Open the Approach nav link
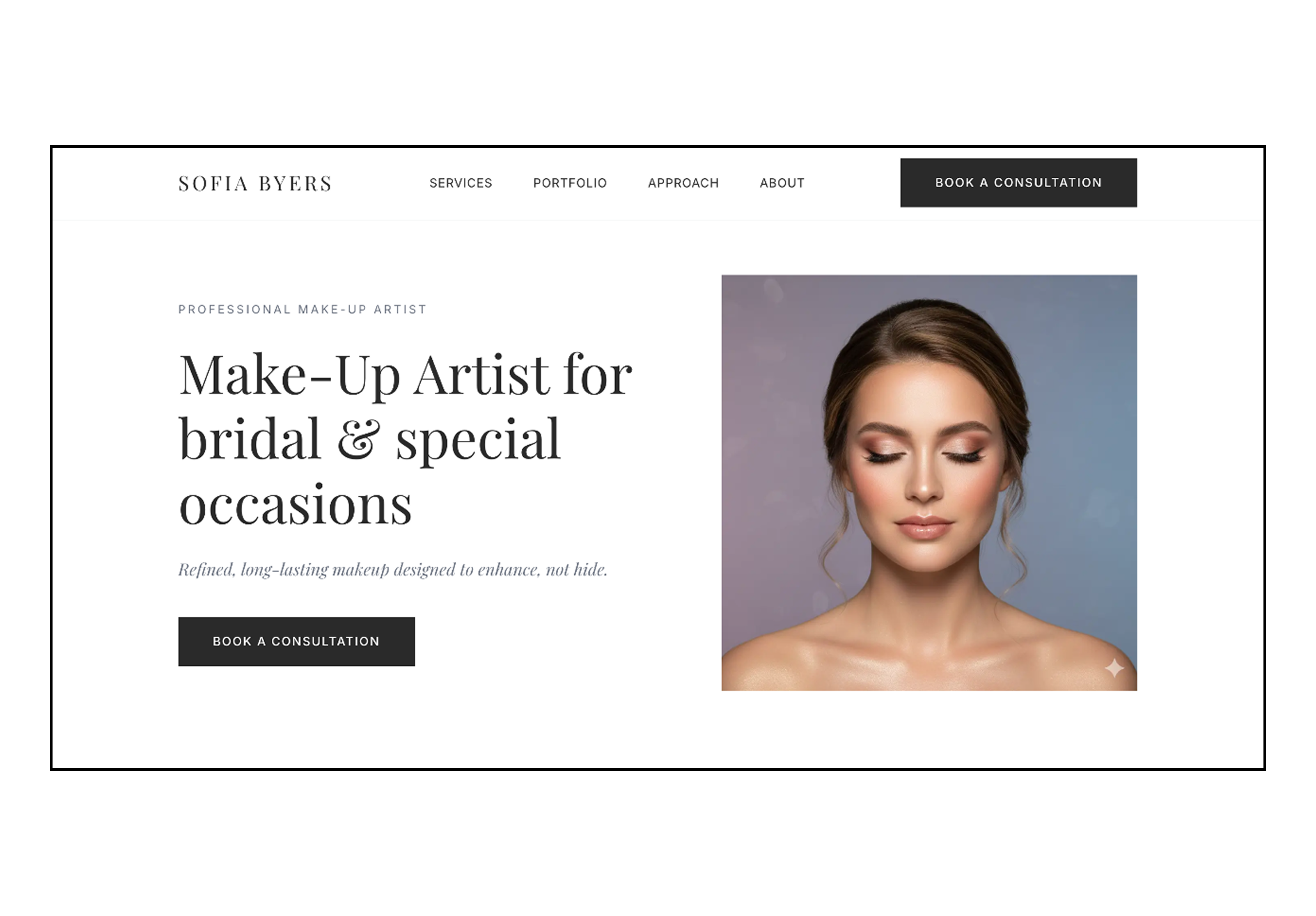The image size is (1316, 916). coord(683,183)
